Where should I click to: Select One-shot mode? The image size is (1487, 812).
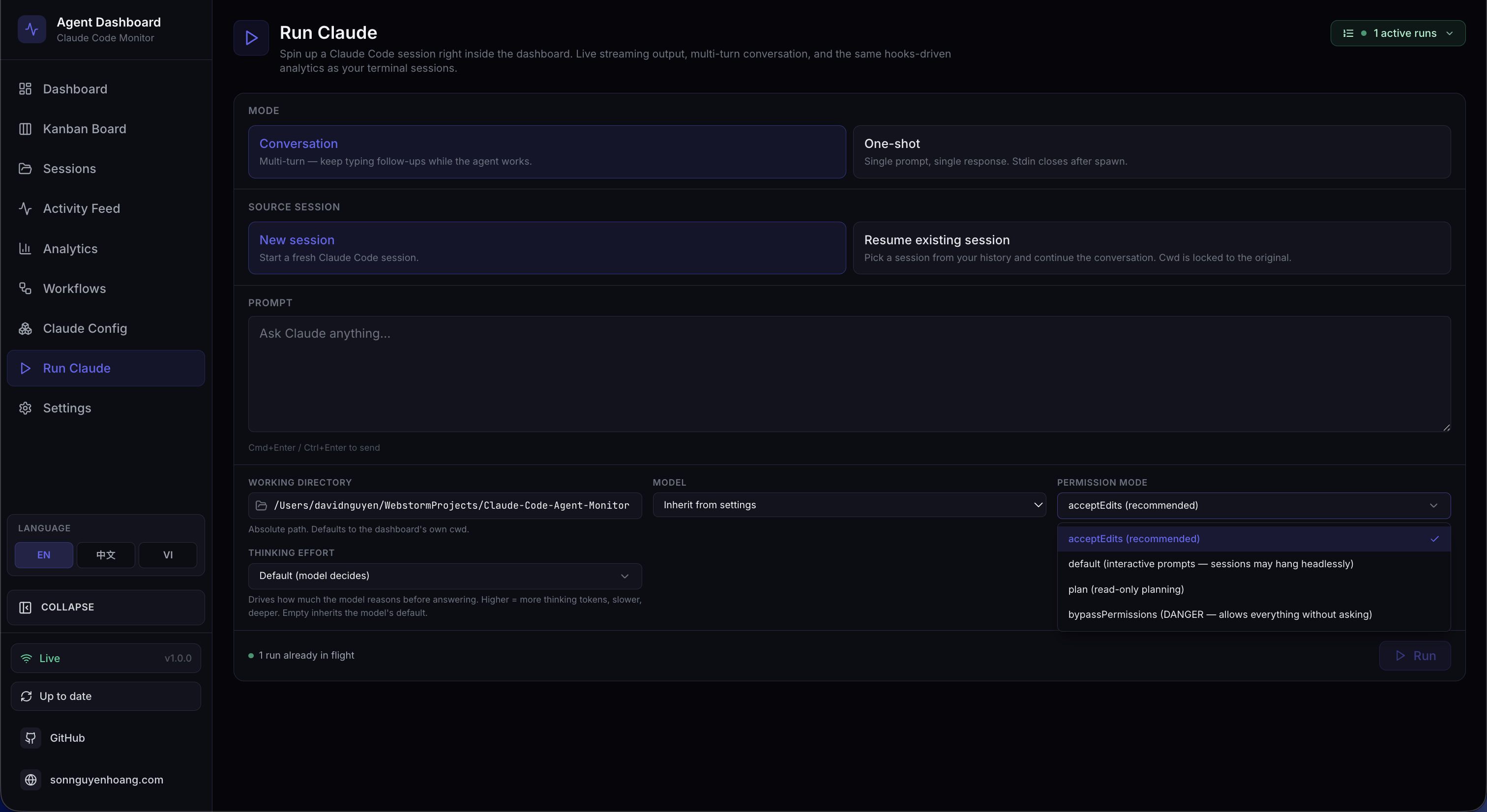(1152, 152)
